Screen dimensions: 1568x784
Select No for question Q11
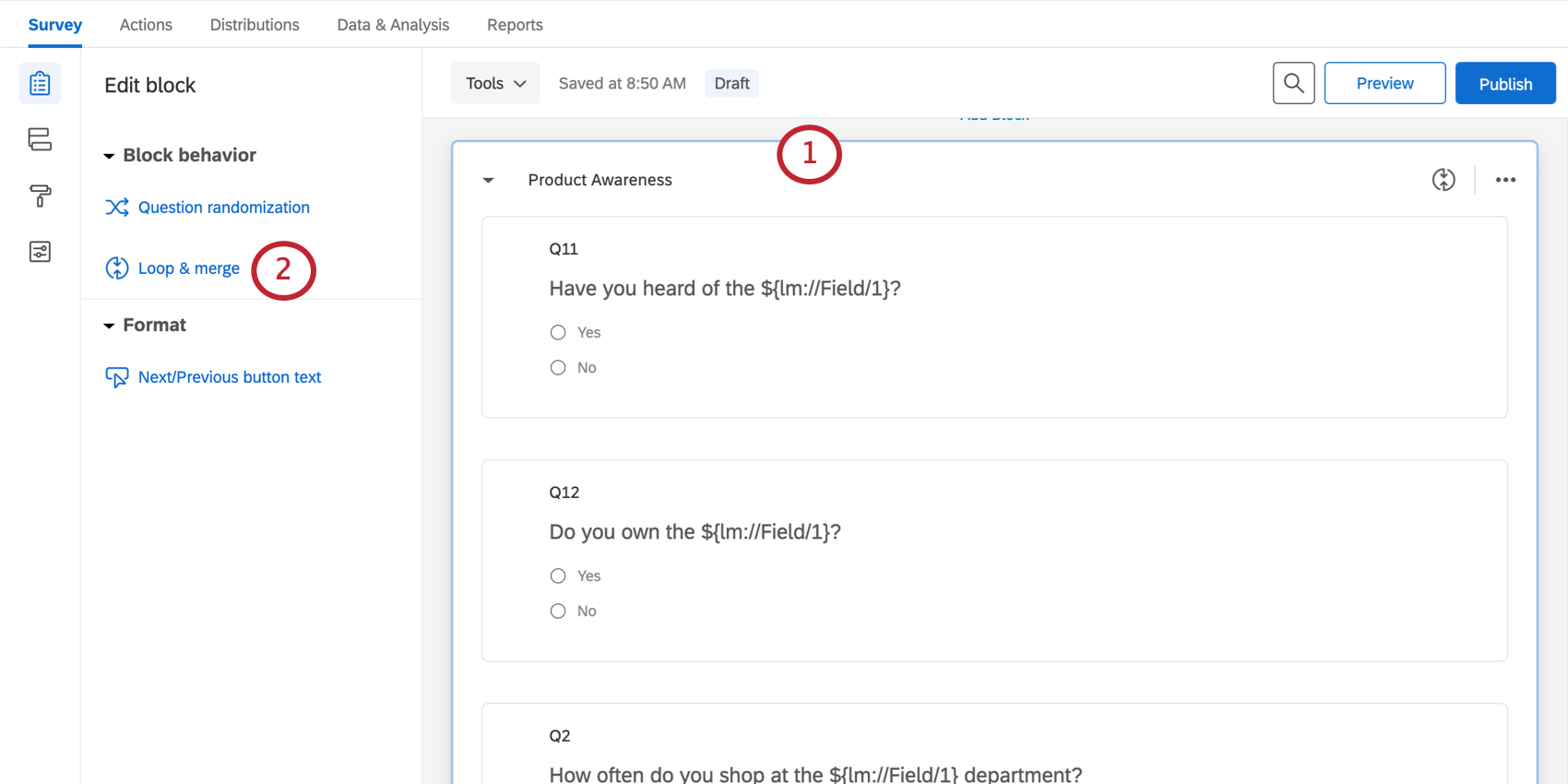(558, 368)
